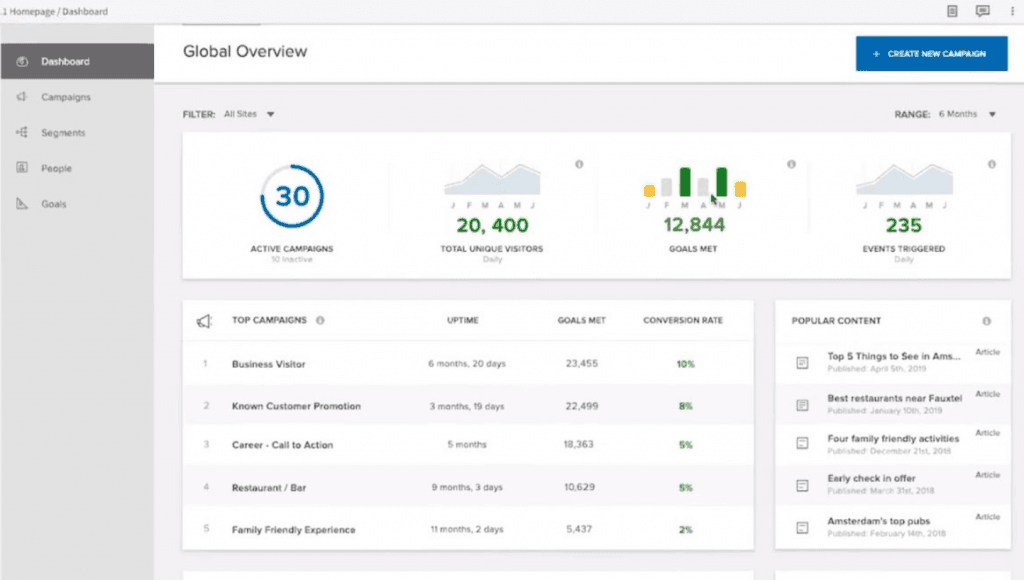
Task: Click article icon beside Best restaurants near Fauxtel
Action: [x=803, y=405]
